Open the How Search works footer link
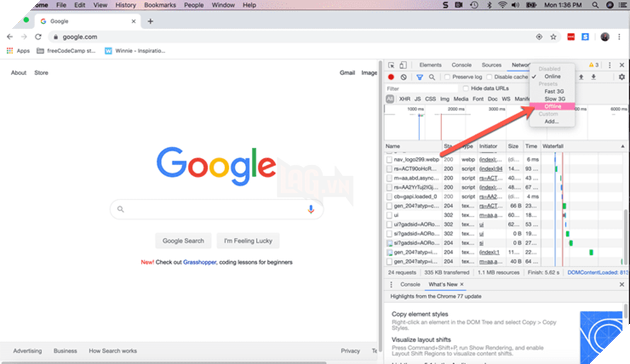This screenshot has width=630, height=364. (113, 351)
